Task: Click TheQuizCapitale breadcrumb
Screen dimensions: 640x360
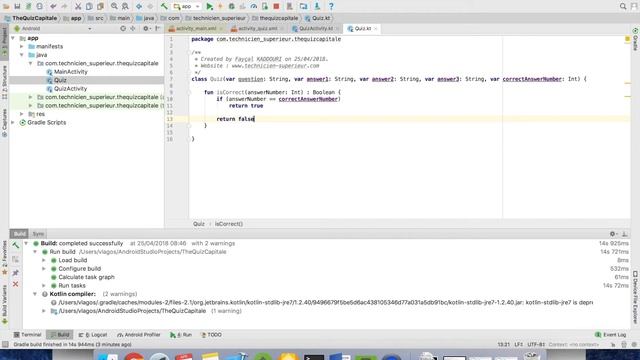Action: coord(31,18)
